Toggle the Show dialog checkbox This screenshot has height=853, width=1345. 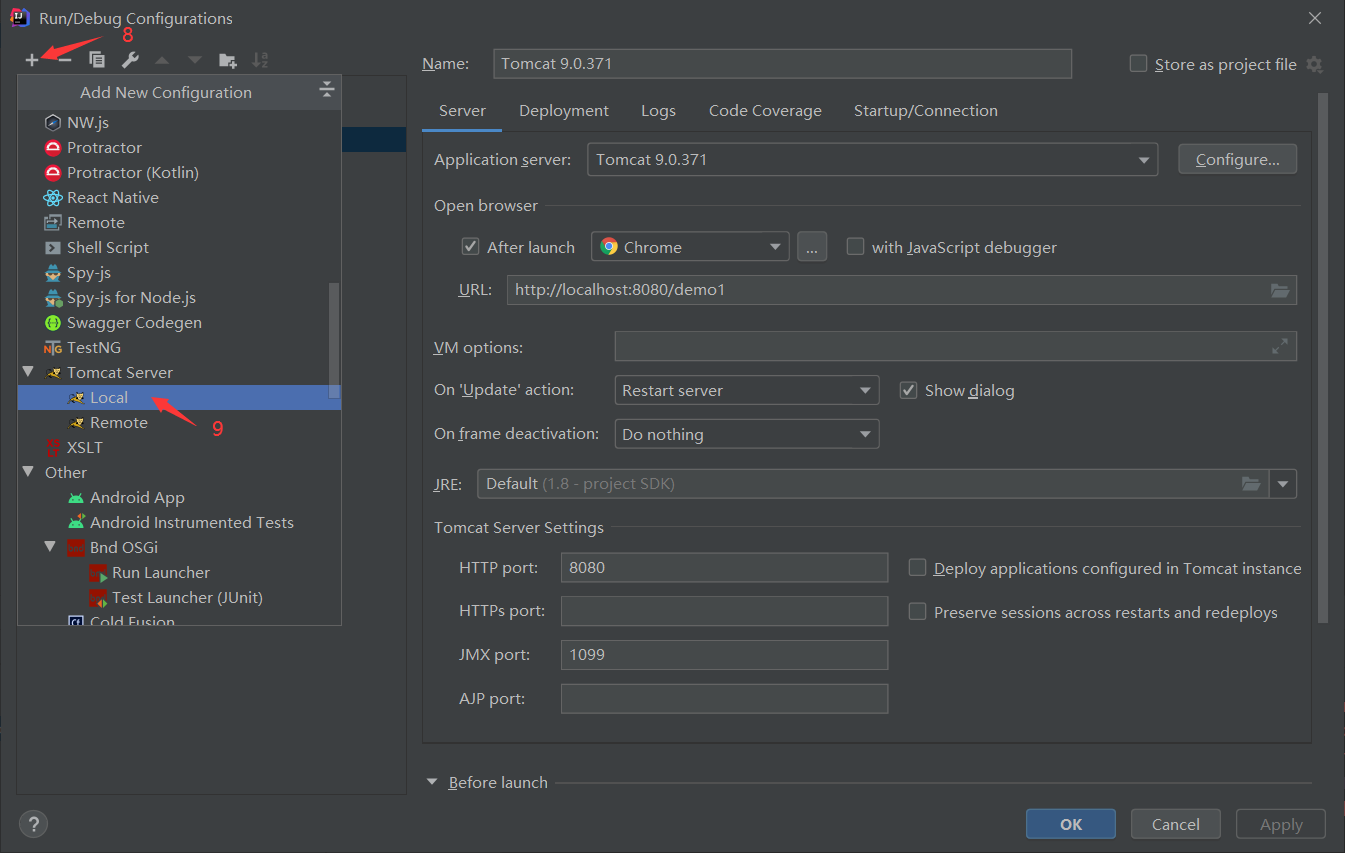(x=908, y=390)
